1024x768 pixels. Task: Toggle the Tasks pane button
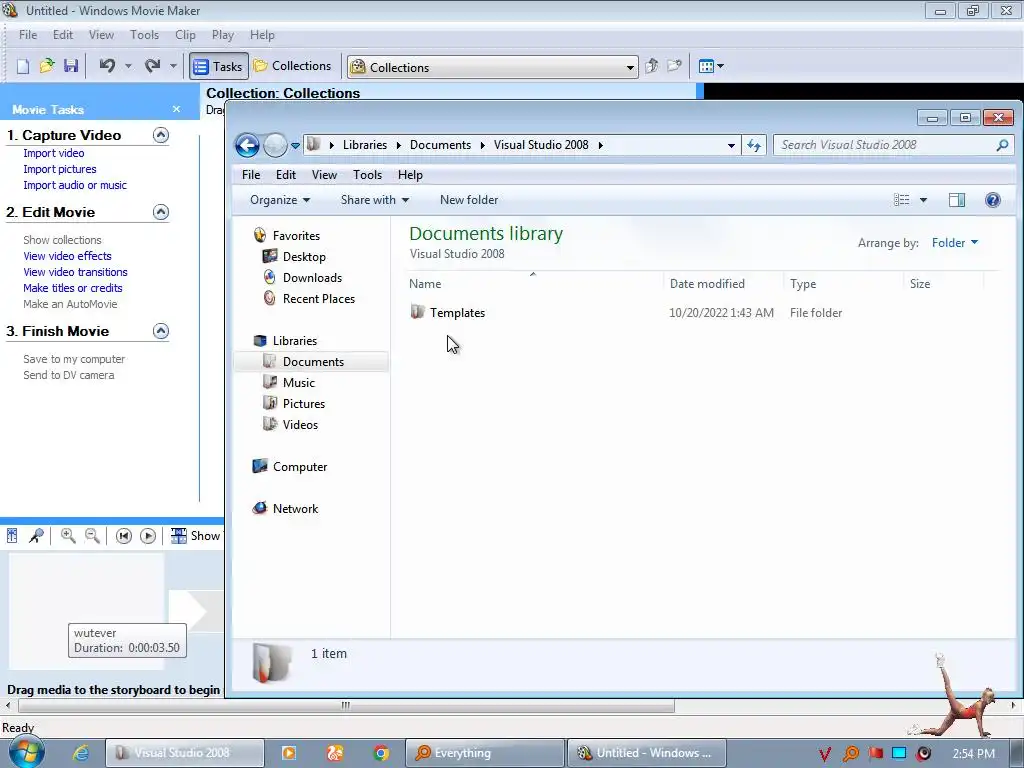click(x=219, y=67)
